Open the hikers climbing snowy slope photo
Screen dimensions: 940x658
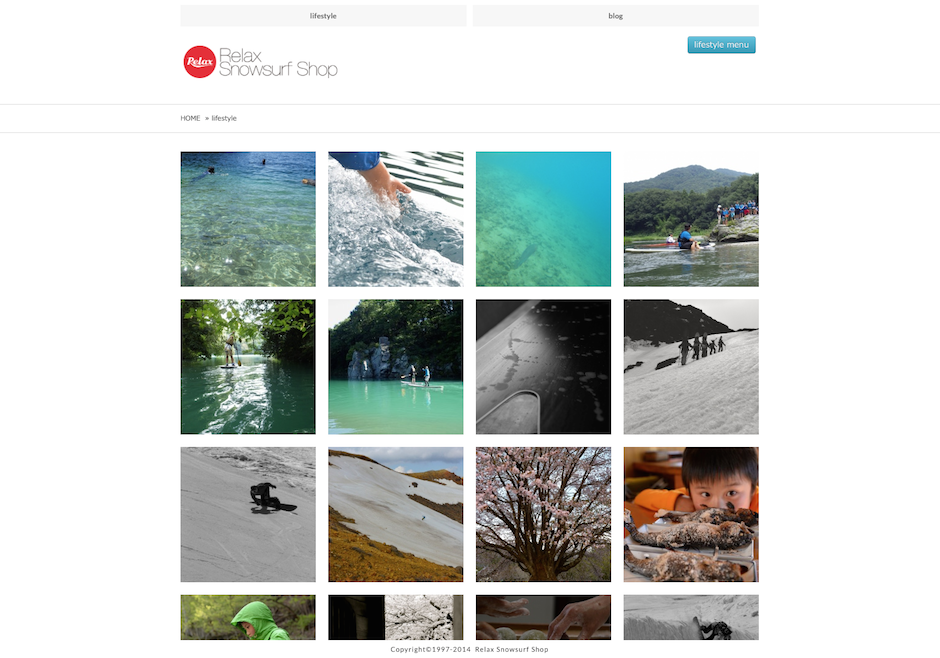pos(691,367)
